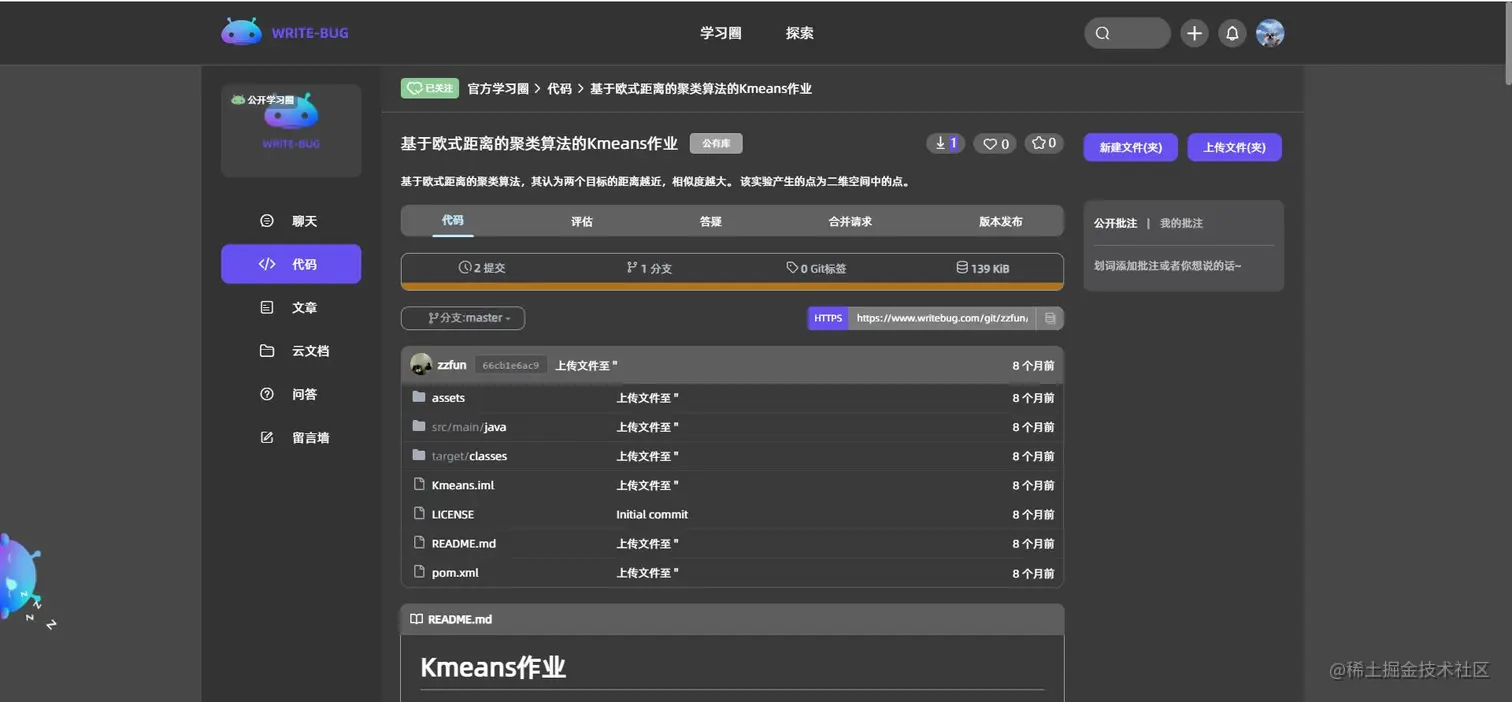Go to 代码 breadcrumb link

559,89
